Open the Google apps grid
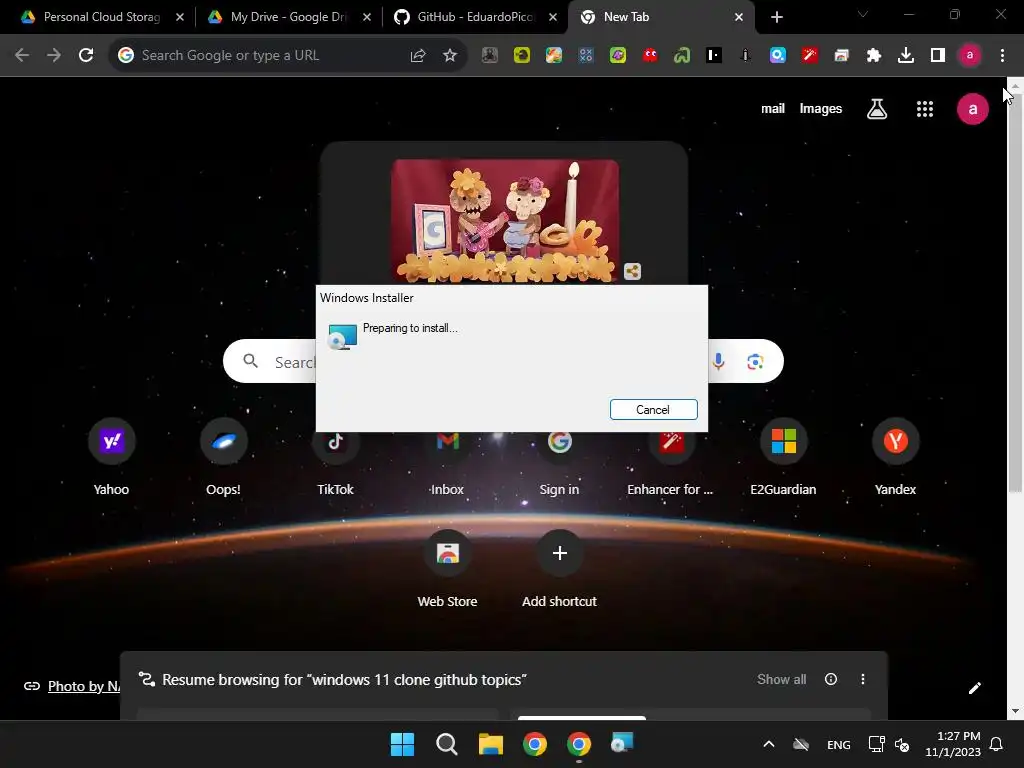1024x768 pixels. [x=925, y=109]
